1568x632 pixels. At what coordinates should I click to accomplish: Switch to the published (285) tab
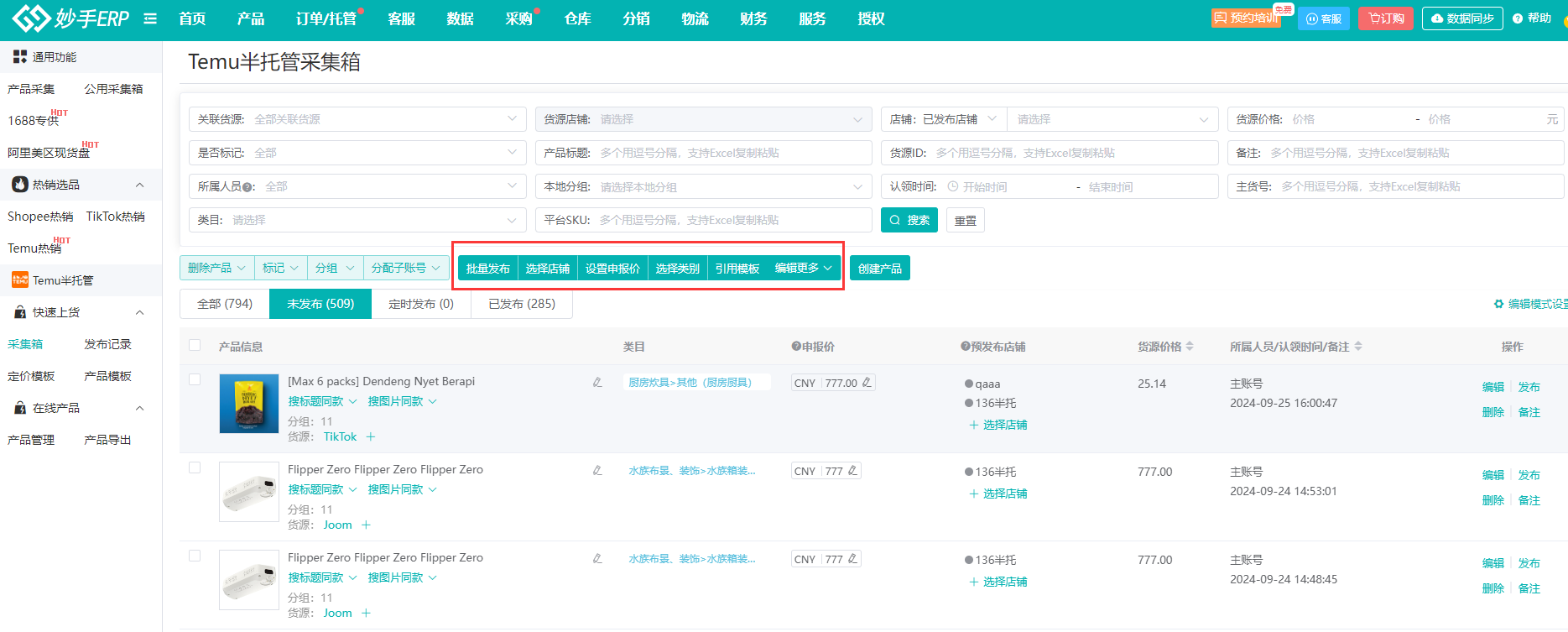[x=521, y=304]
